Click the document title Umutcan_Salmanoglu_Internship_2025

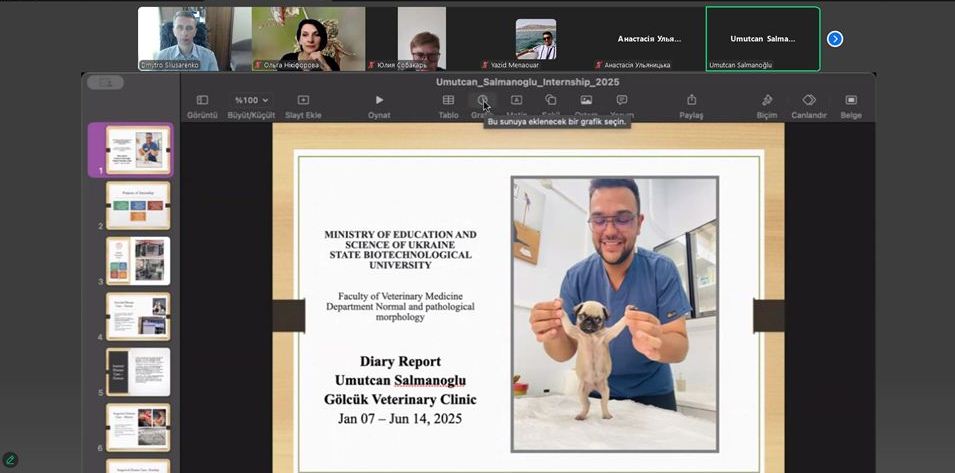click(527, 82)
